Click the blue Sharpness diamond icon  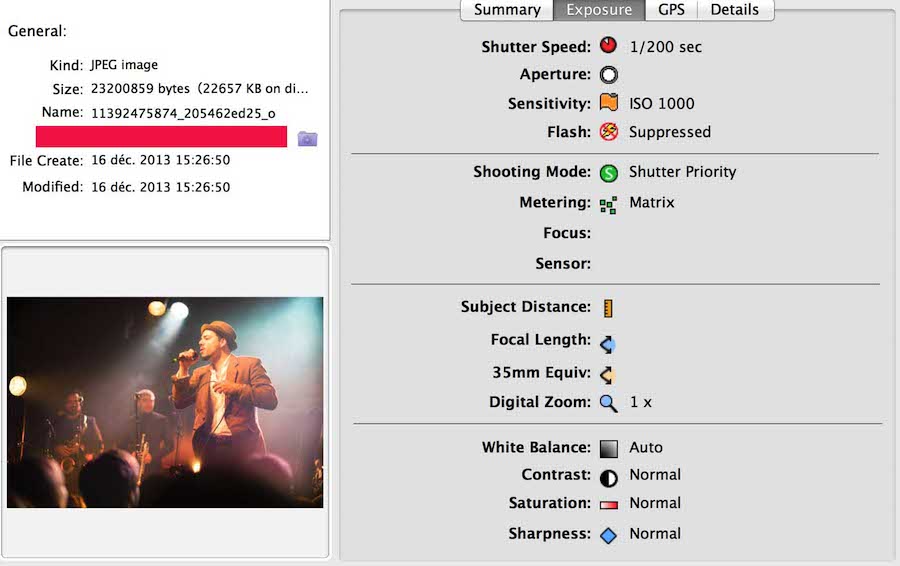coord(608,535)
